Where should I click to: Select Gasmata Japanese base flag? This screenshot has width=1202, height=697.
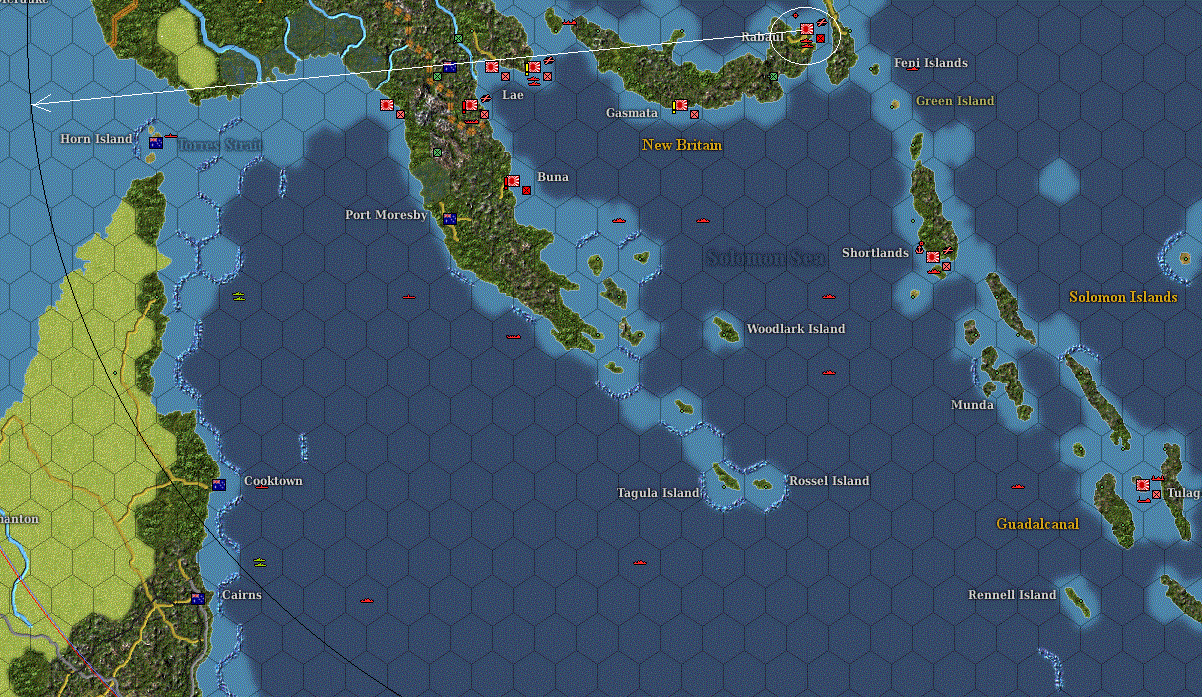click(x=680, y=105)
